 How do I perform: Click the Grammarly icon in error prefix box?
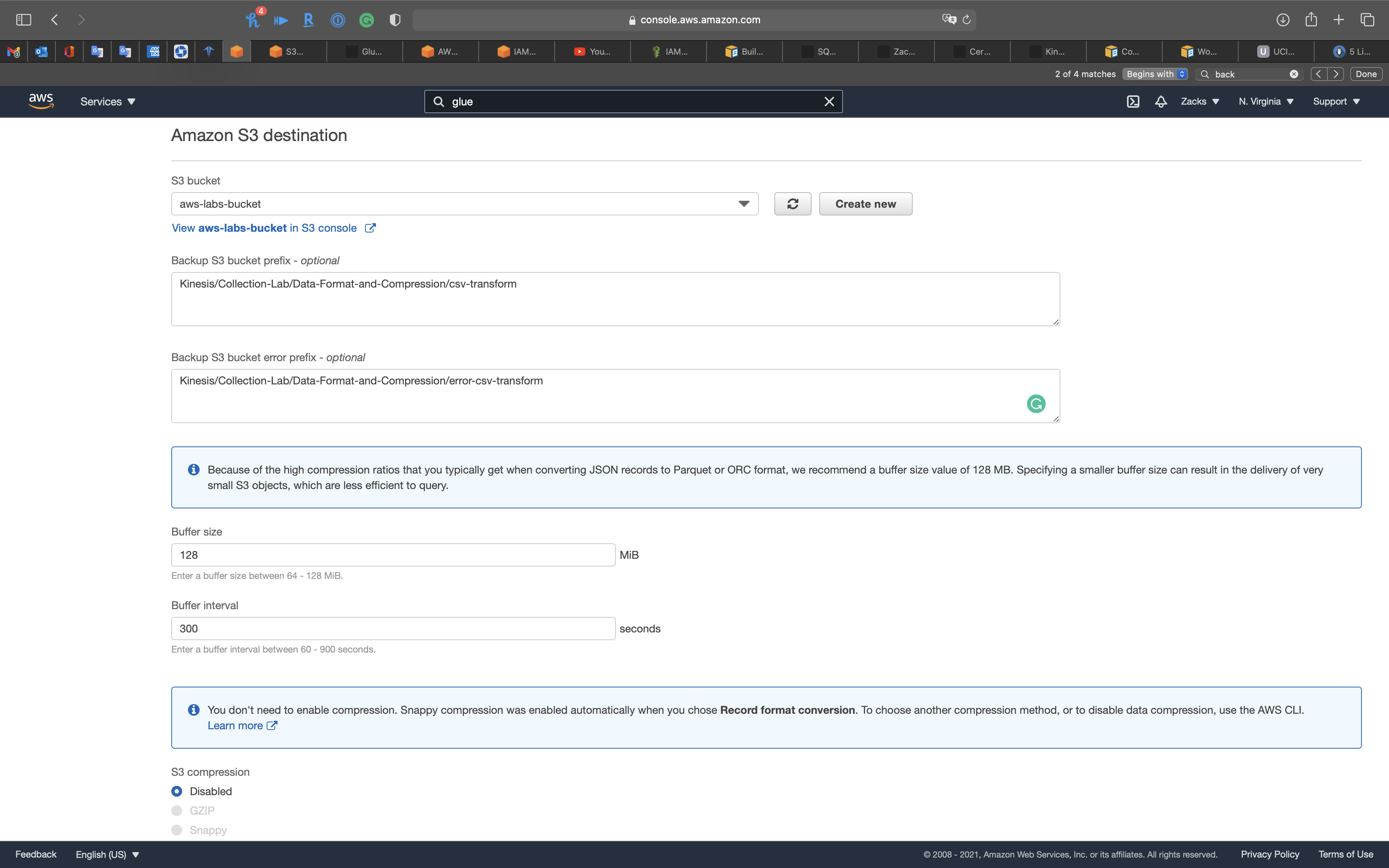click(x=1036, y=404)
